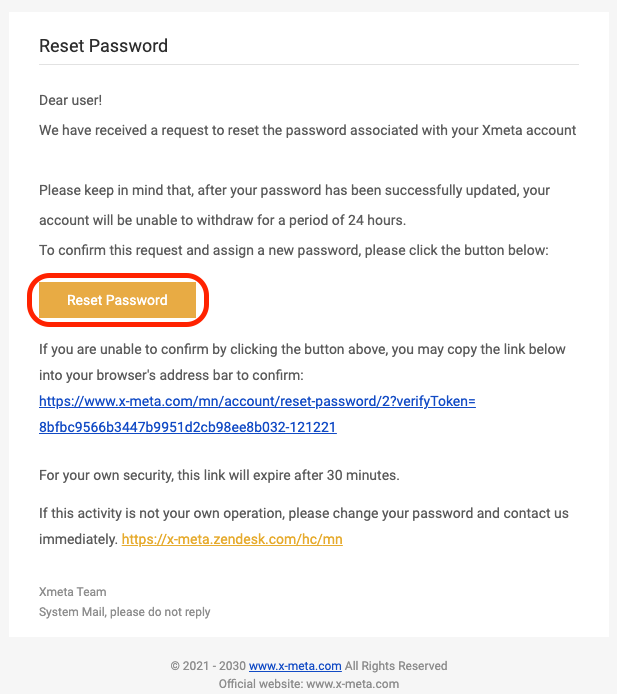
Task: Click the 'System Mail, please do not reply' note
Action: click(124, 612)
